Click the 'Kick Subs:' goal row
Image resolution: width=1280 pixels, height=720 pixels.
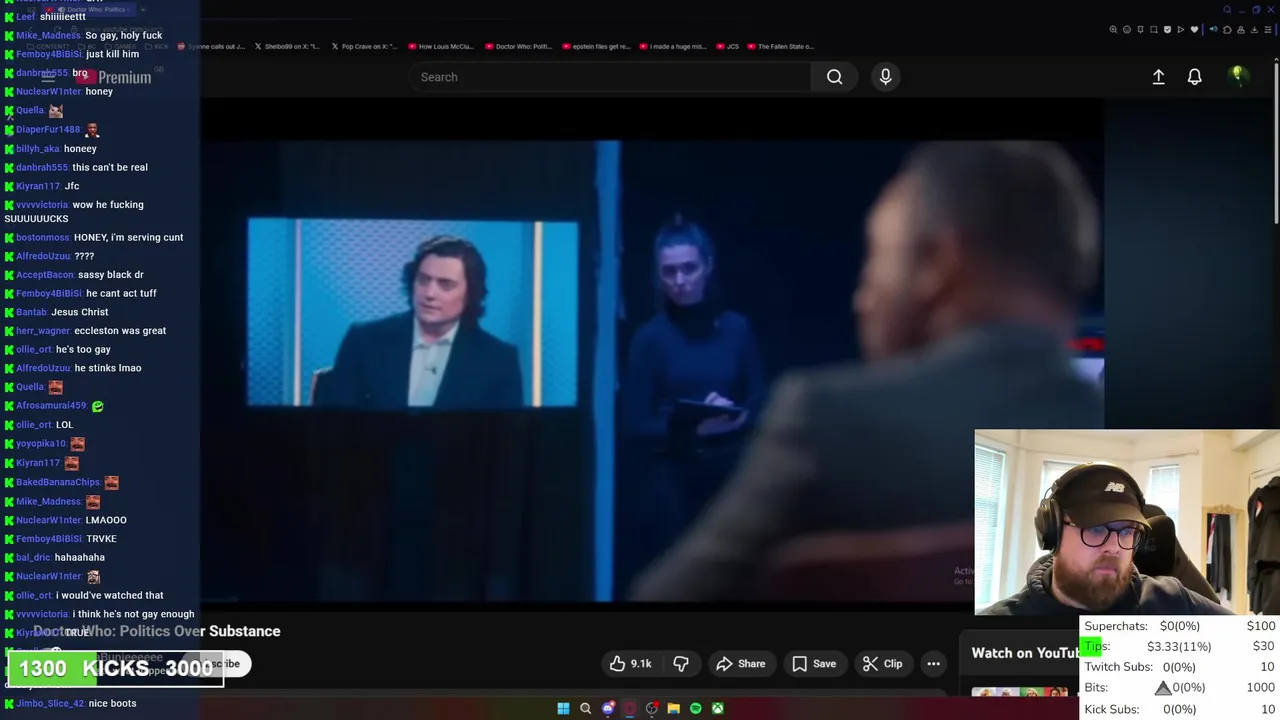pos(1179,709)
